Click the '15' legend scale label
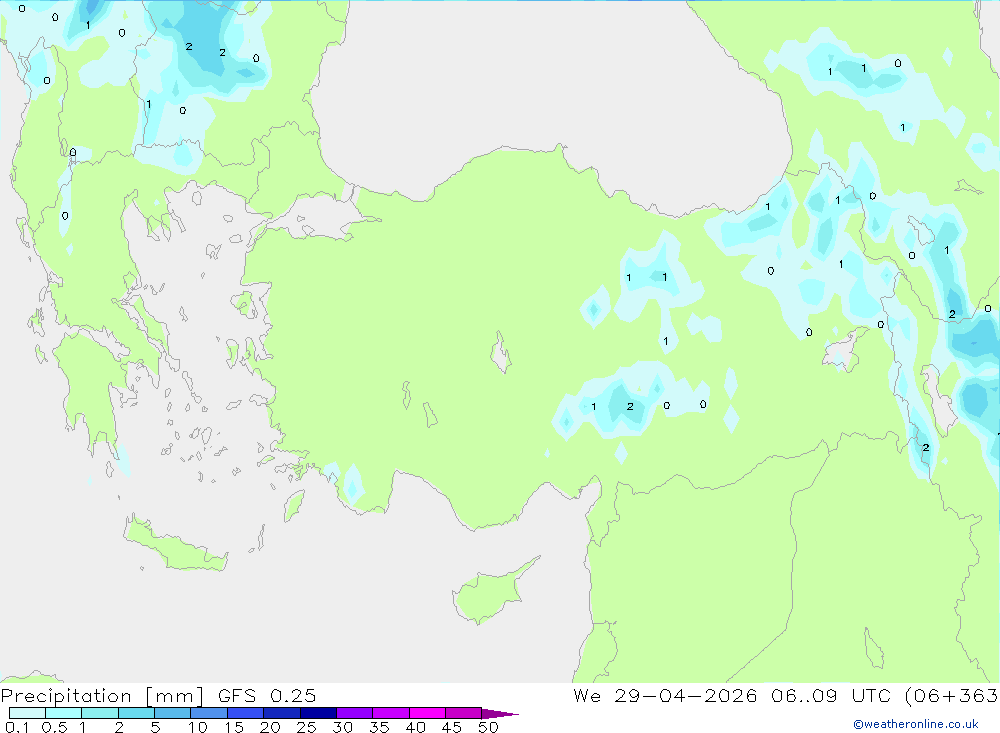1000x733 pixels. pyautogui.click(x=234, y=727)
